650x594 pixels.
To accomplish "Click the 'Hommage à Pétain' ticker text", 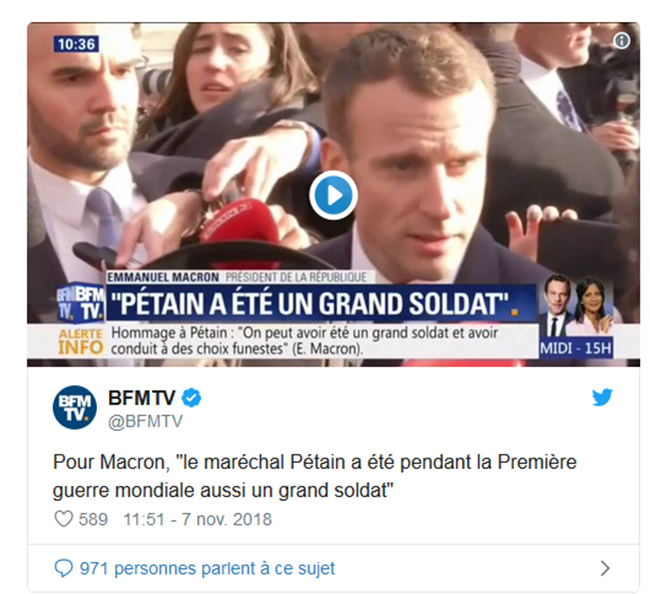I will [x=305, y=341].
